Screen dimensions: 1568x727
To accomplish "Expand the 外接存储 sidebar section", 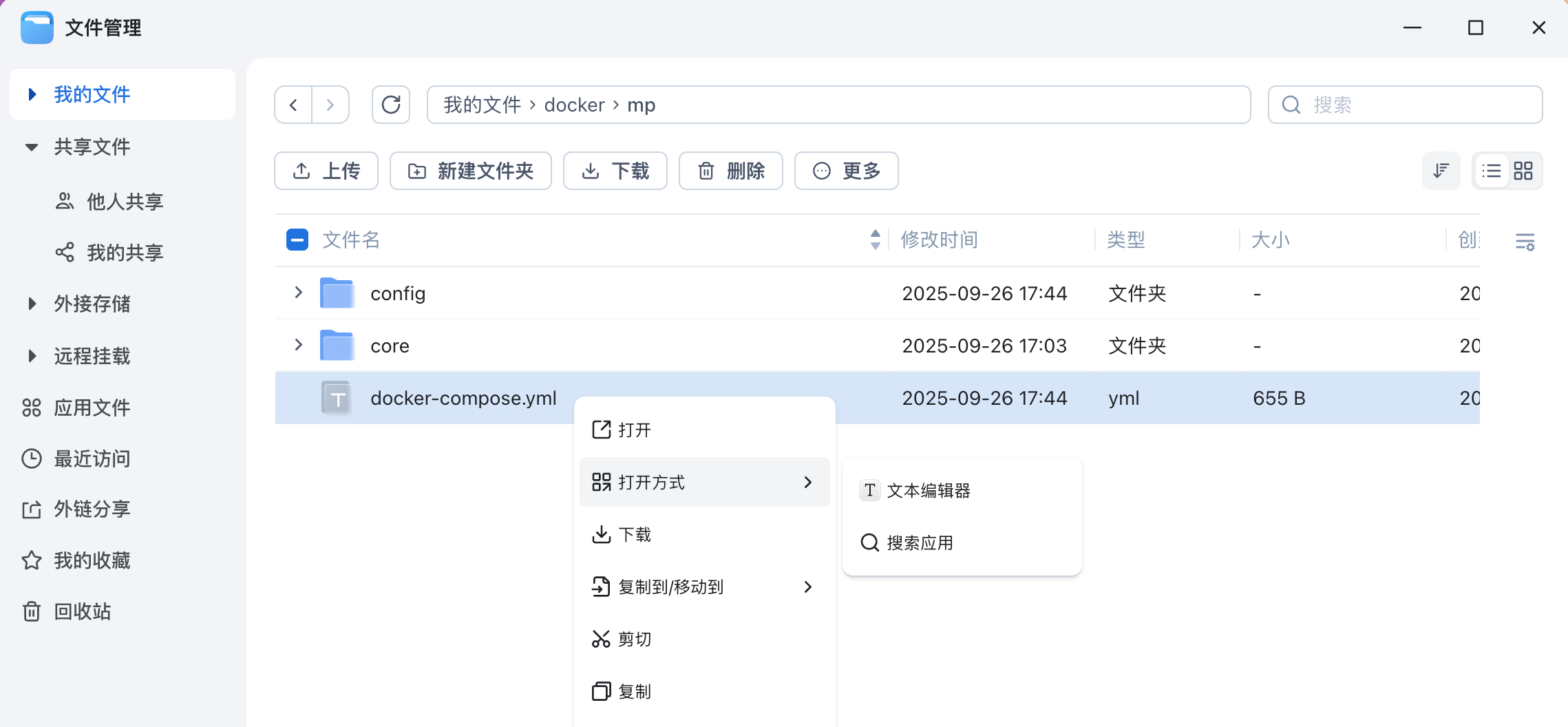I will pos(32,304).
